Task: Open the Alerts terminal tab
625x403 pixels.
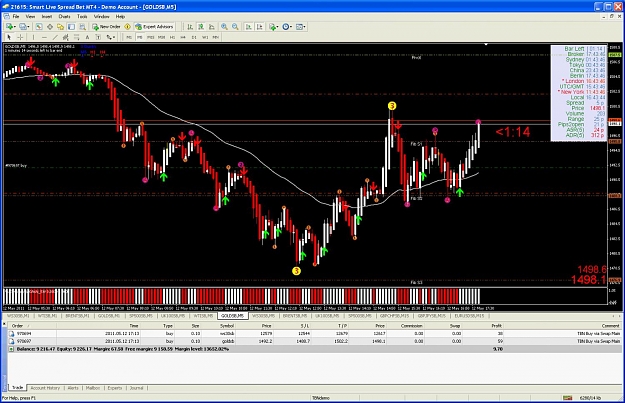Action: 73,388
